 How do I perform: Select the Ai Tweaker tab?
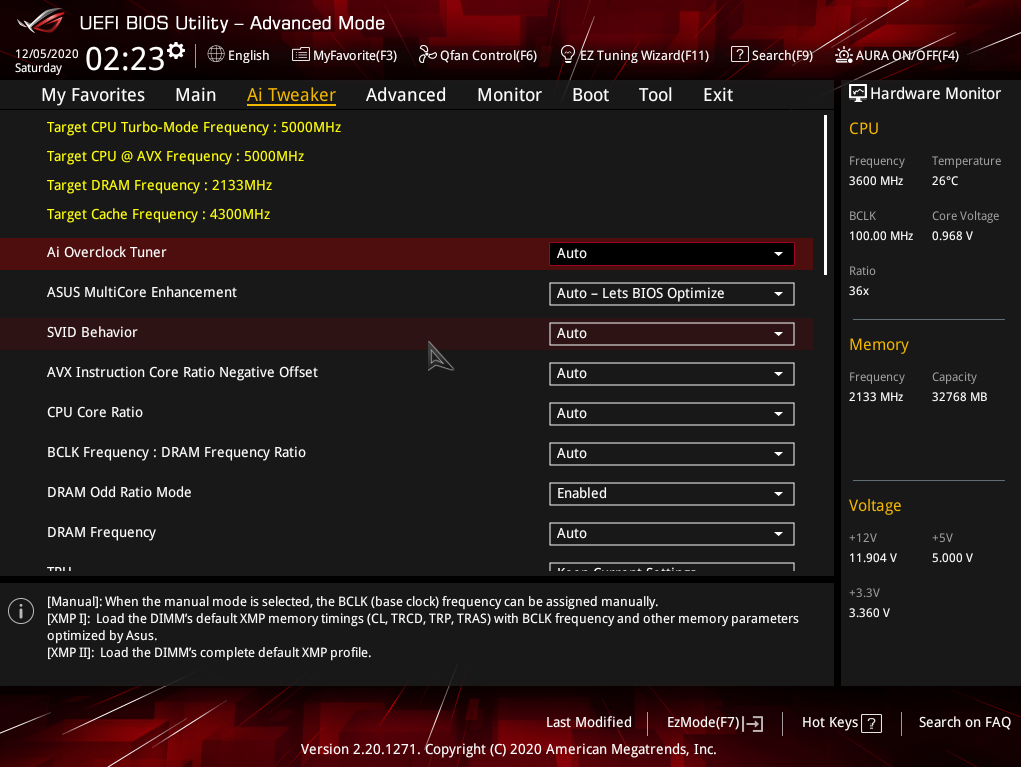[291, 95]
